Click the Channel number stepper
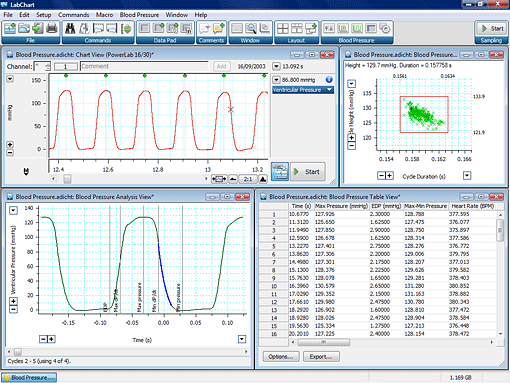 tap(48, 66)
